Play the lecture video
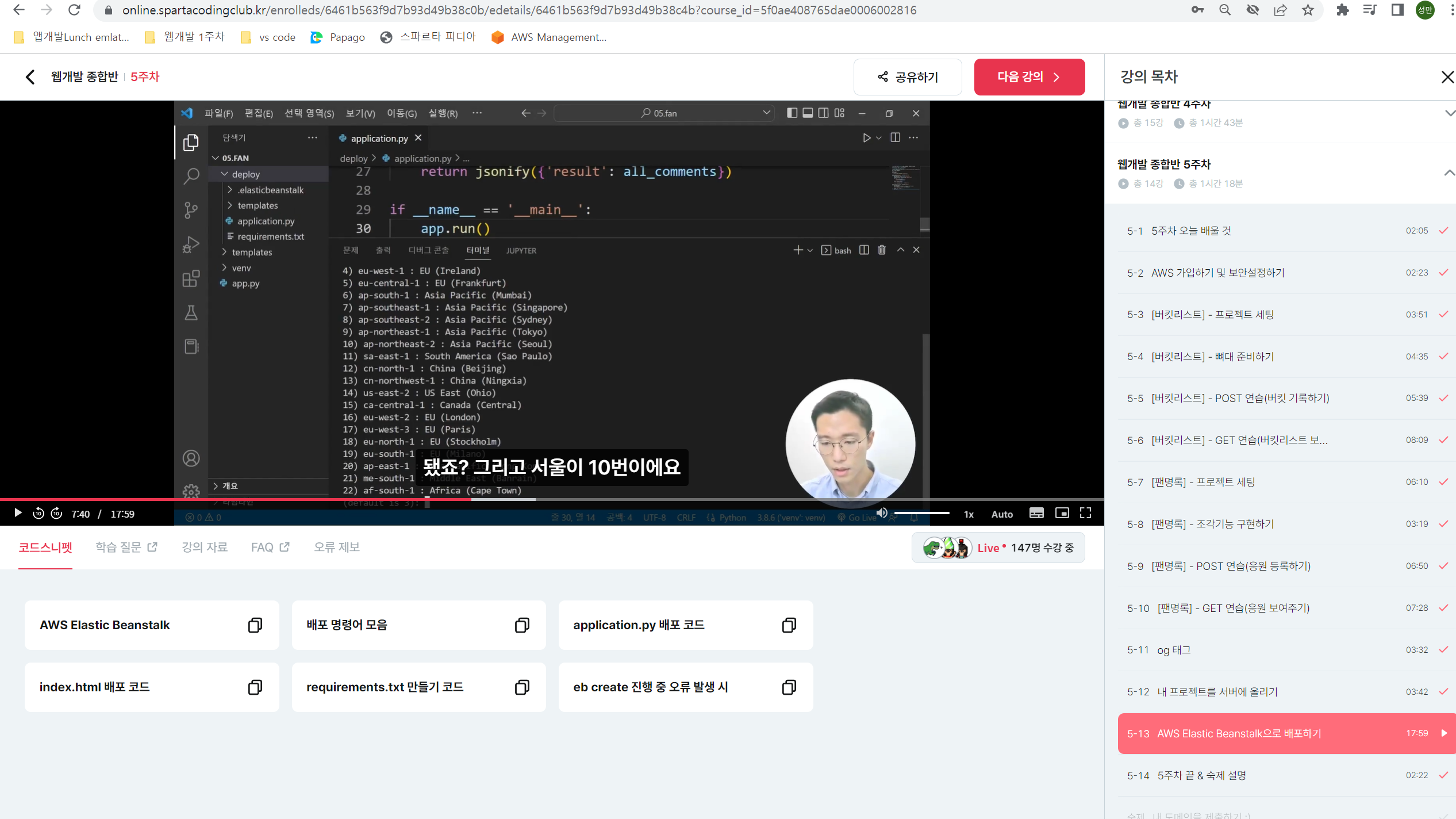Viewport: 1456px width, 819px height. coord(18,513)
